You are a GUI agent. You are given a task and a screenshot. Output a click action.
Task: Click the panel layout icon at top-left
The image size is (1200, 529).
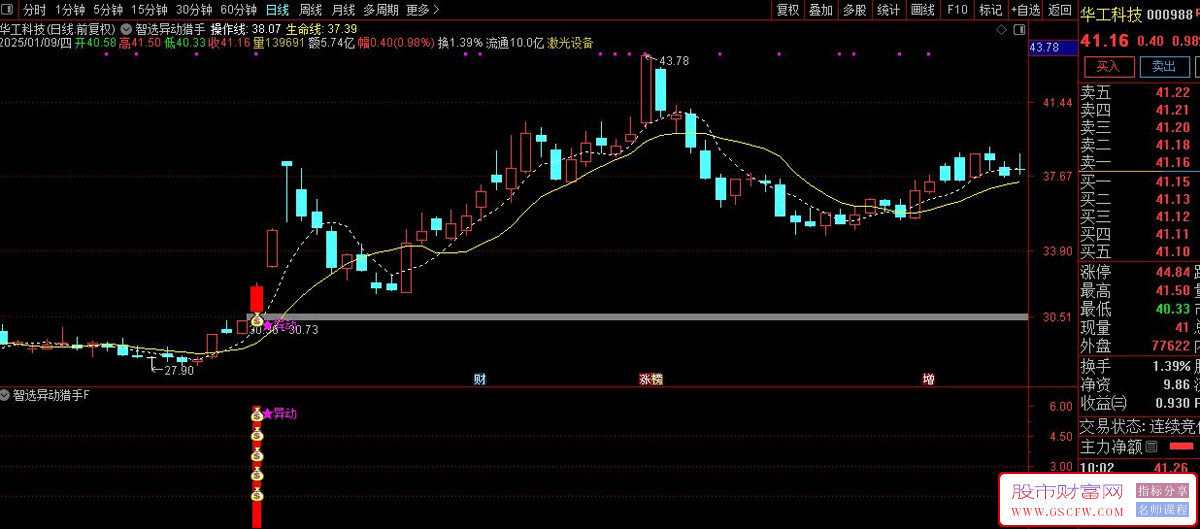[x=8, y=10]
